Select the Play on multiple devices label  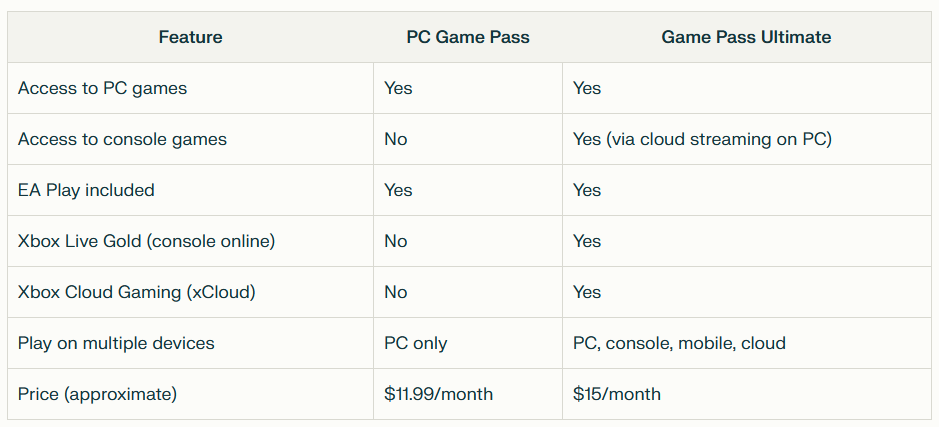(x=116, y=343)
